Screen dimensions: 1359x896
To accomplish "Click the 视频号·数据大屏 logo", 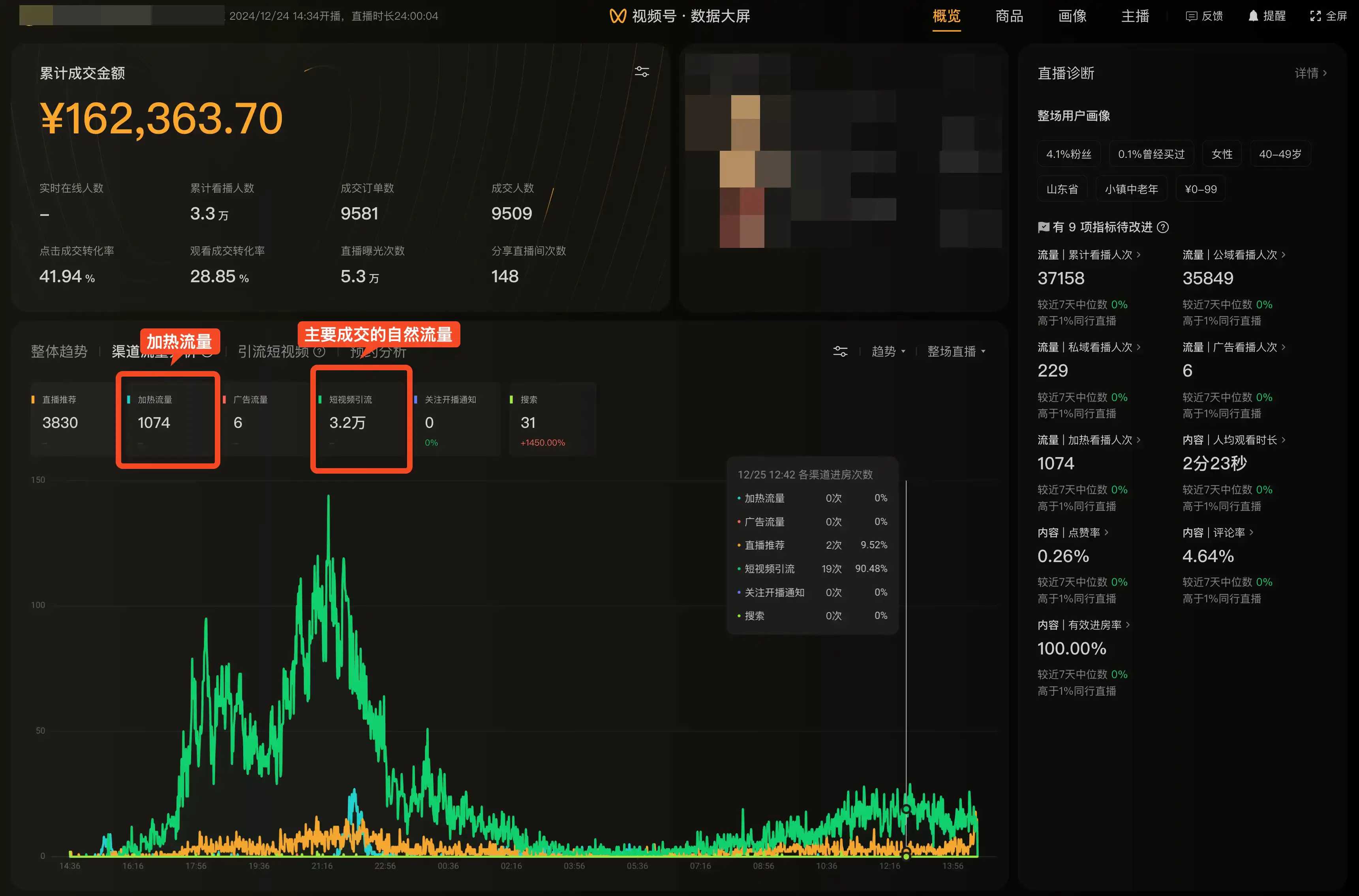I will 679,16.
